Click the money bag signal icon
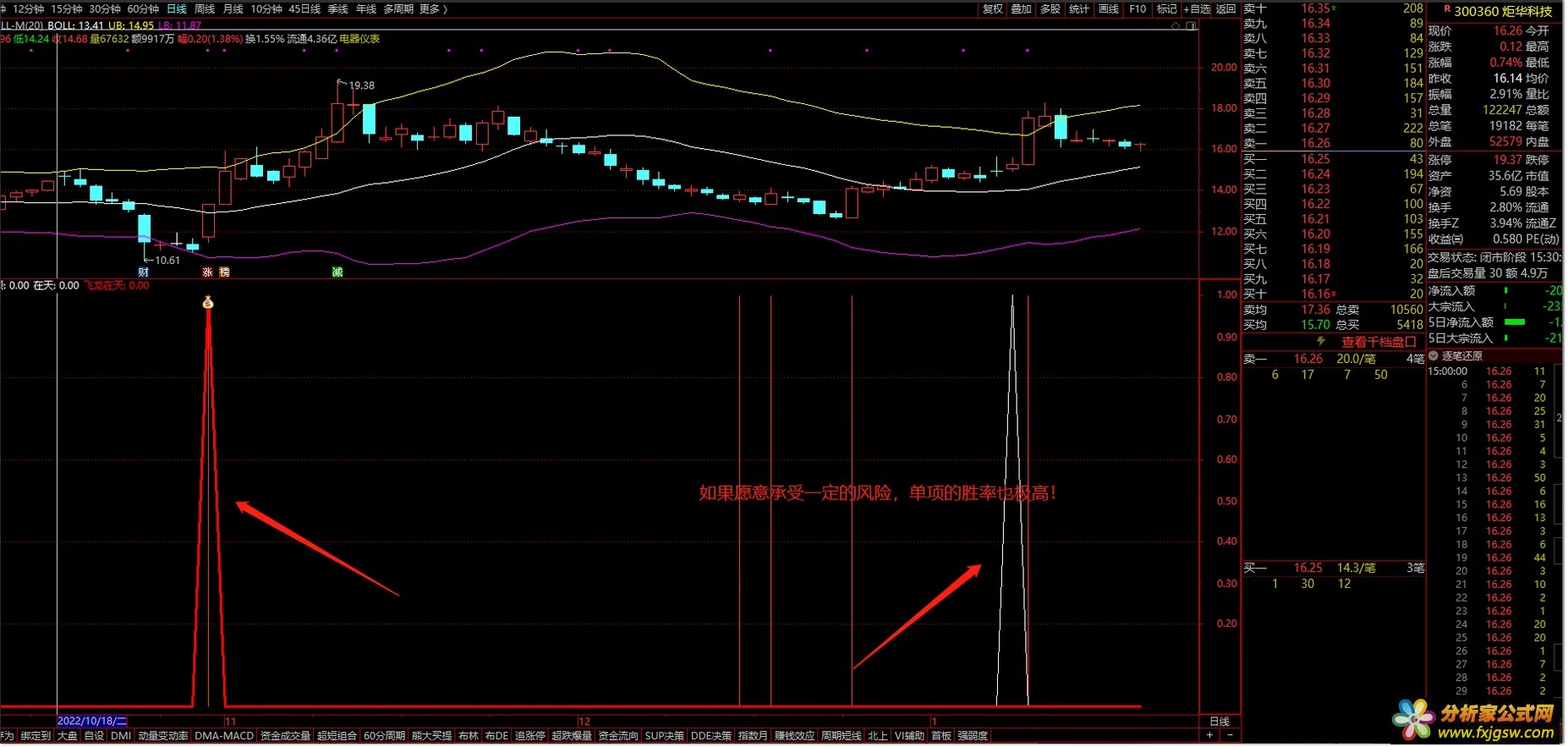1568x747 pixels. (208, 303)
